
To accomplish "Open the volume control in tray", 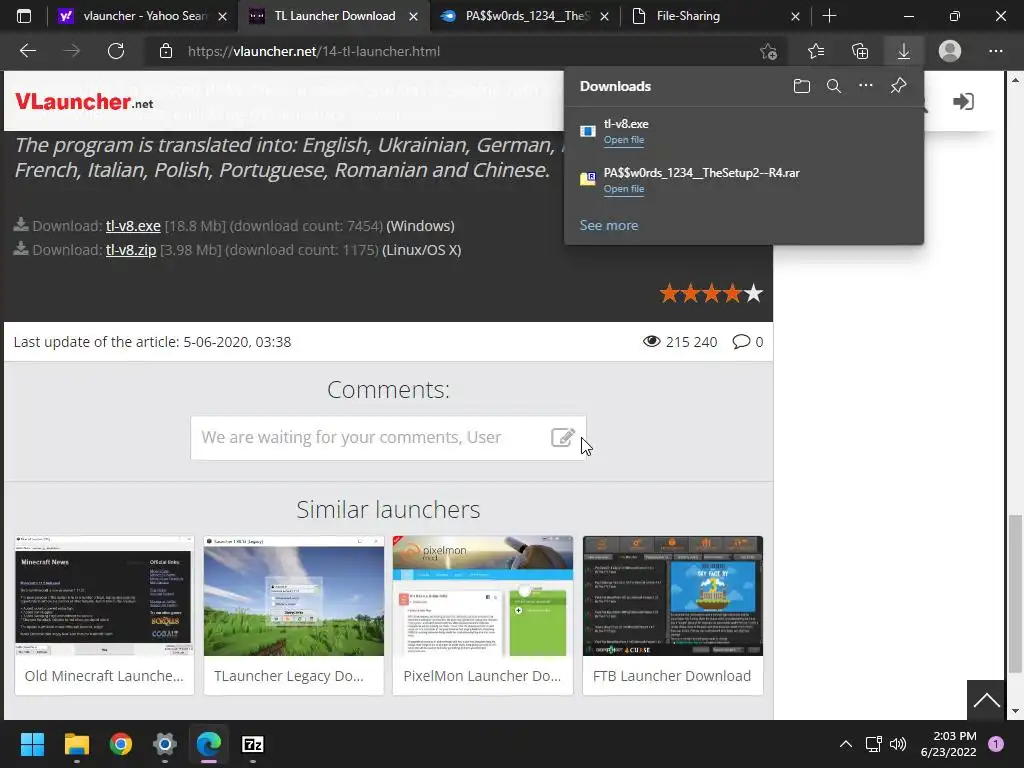I will tap(898, 744).
